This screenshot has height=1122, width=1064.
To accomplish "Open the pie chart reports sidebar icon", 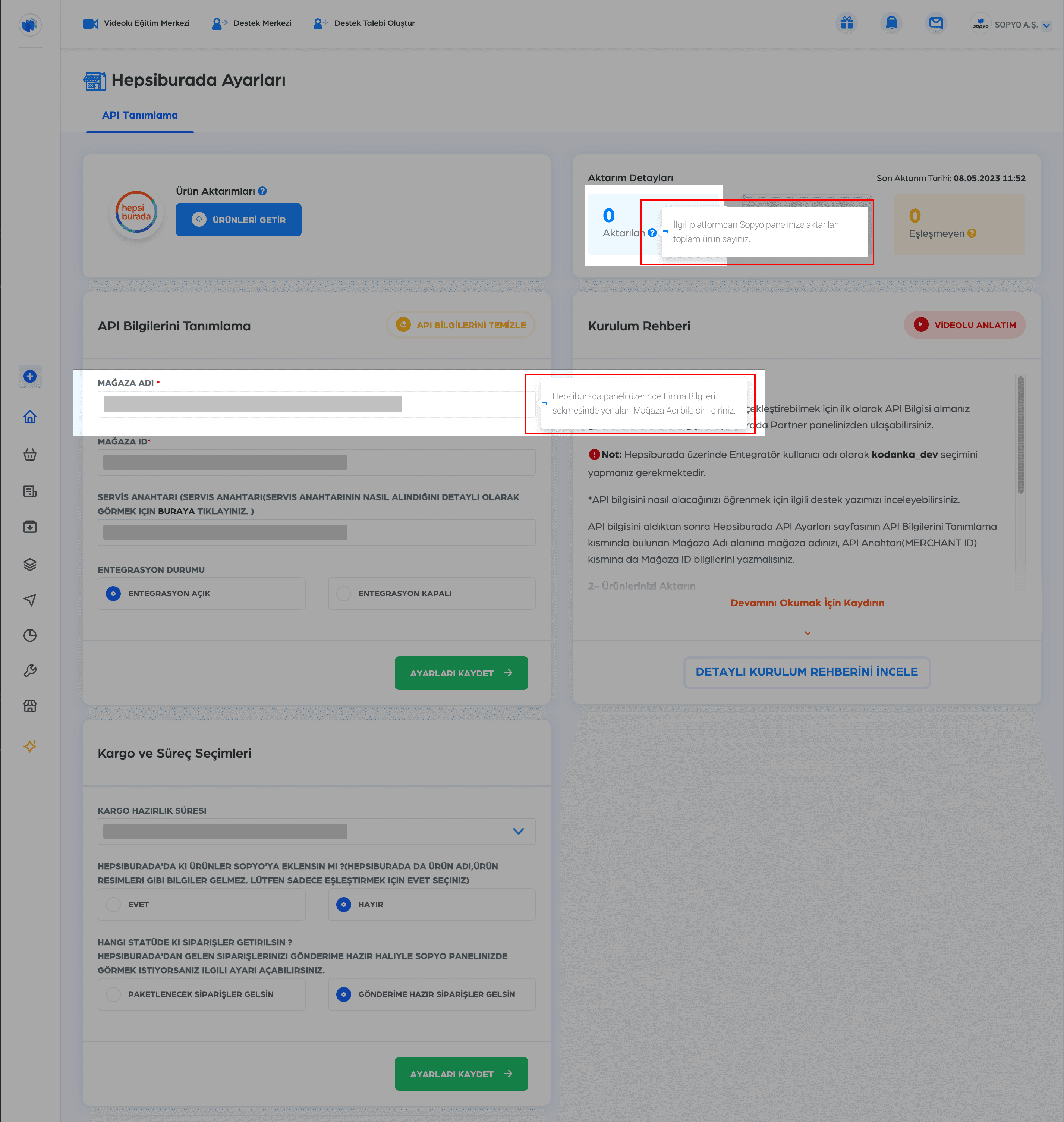I will click(x=30, y=635).
